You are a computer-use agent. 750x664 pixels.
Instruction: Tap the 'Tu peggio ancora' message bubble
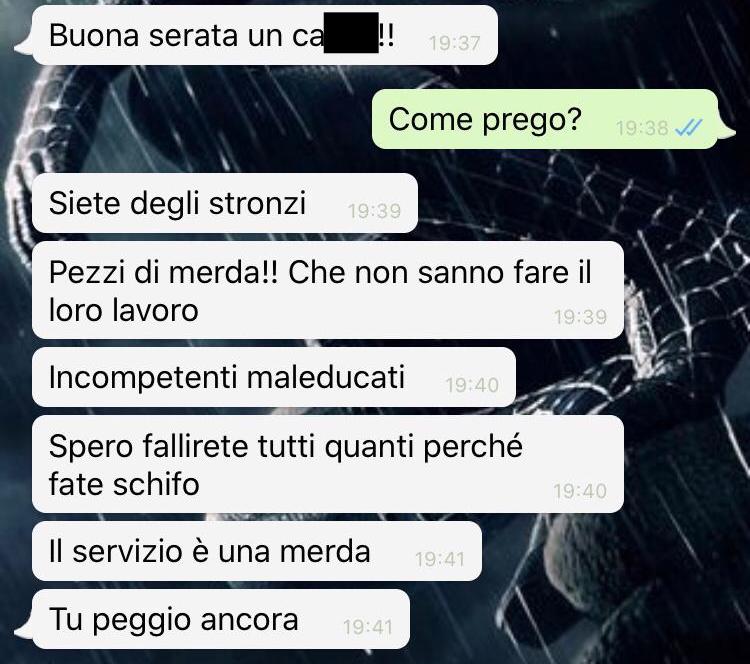point(221,619)
